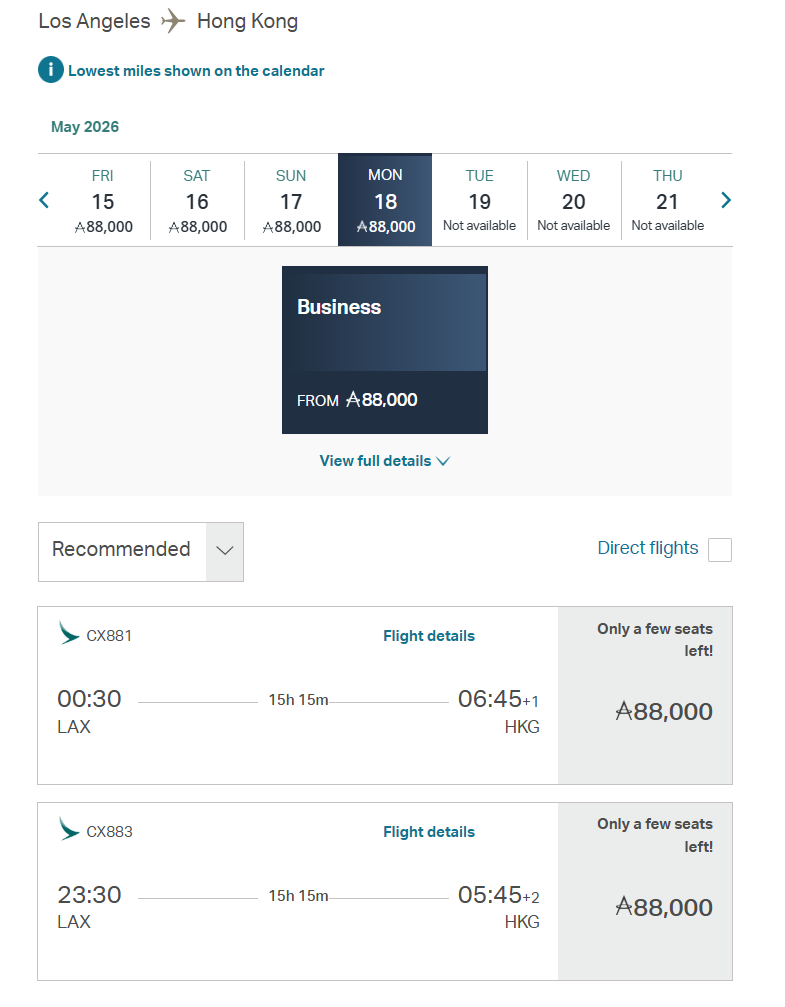Click the chevron next to View full details

444,462
